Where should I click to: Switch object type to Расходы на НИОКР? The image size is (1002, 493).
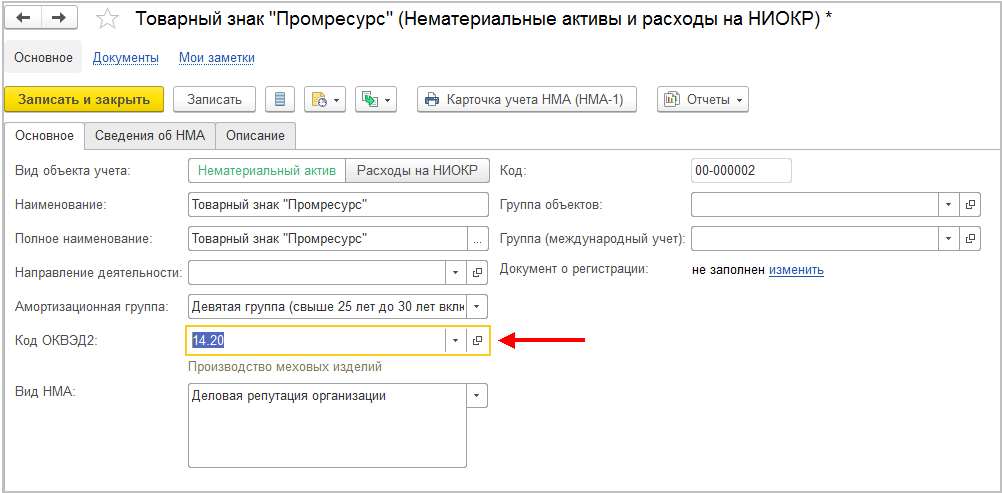point(417,171)
